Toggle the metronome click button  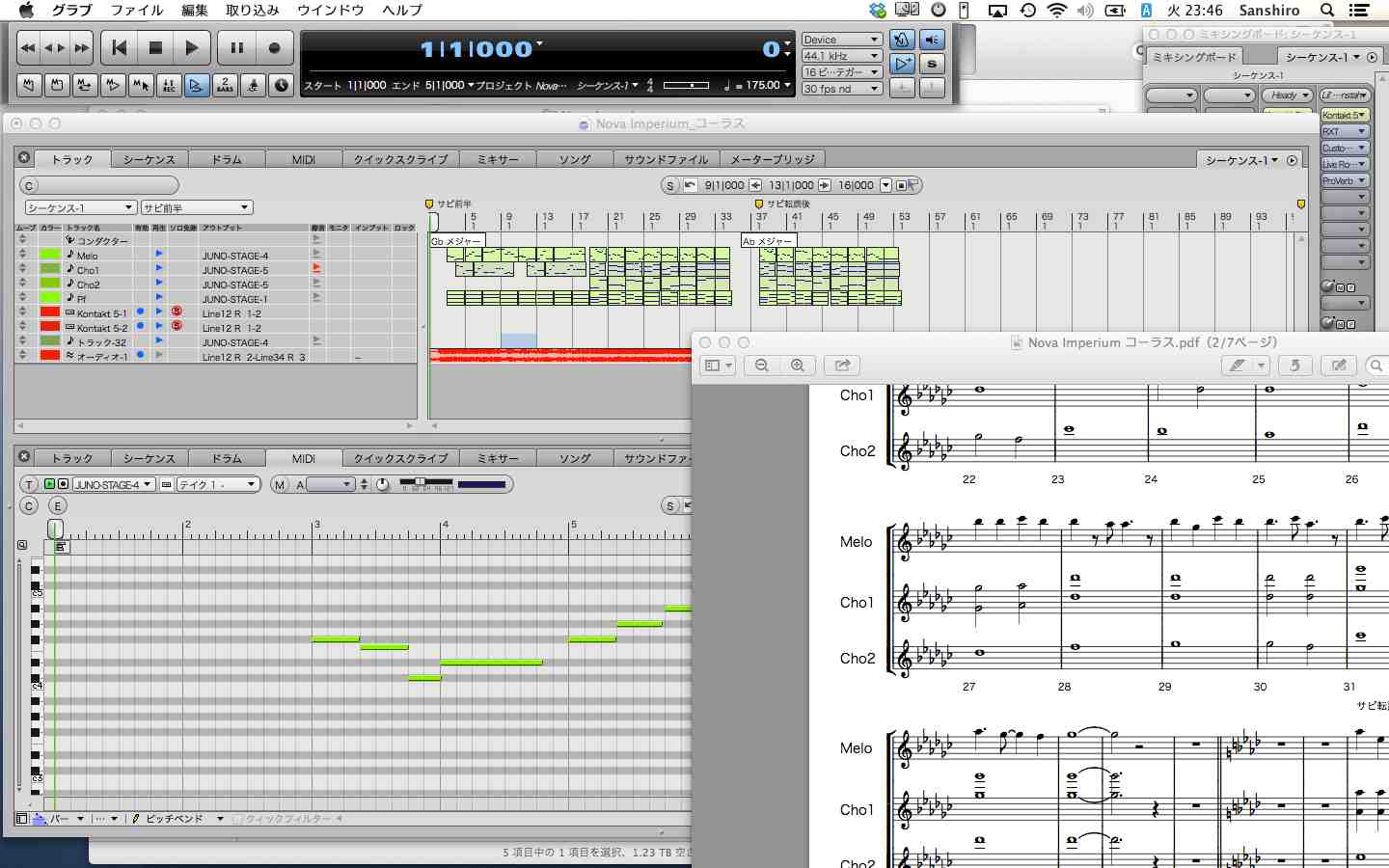point(902,40)
